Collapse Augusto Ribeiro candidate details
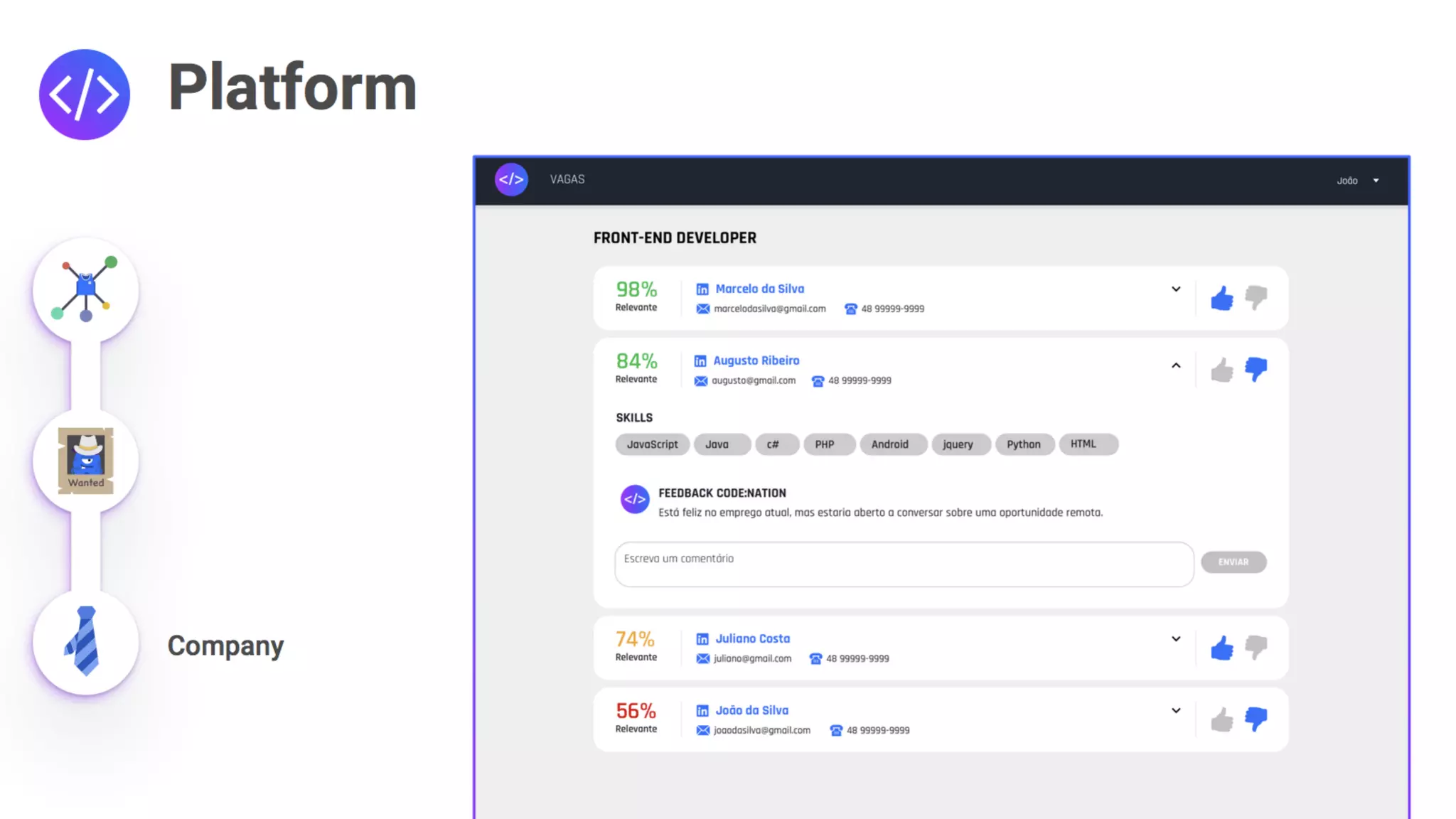 coord(1175,365)
